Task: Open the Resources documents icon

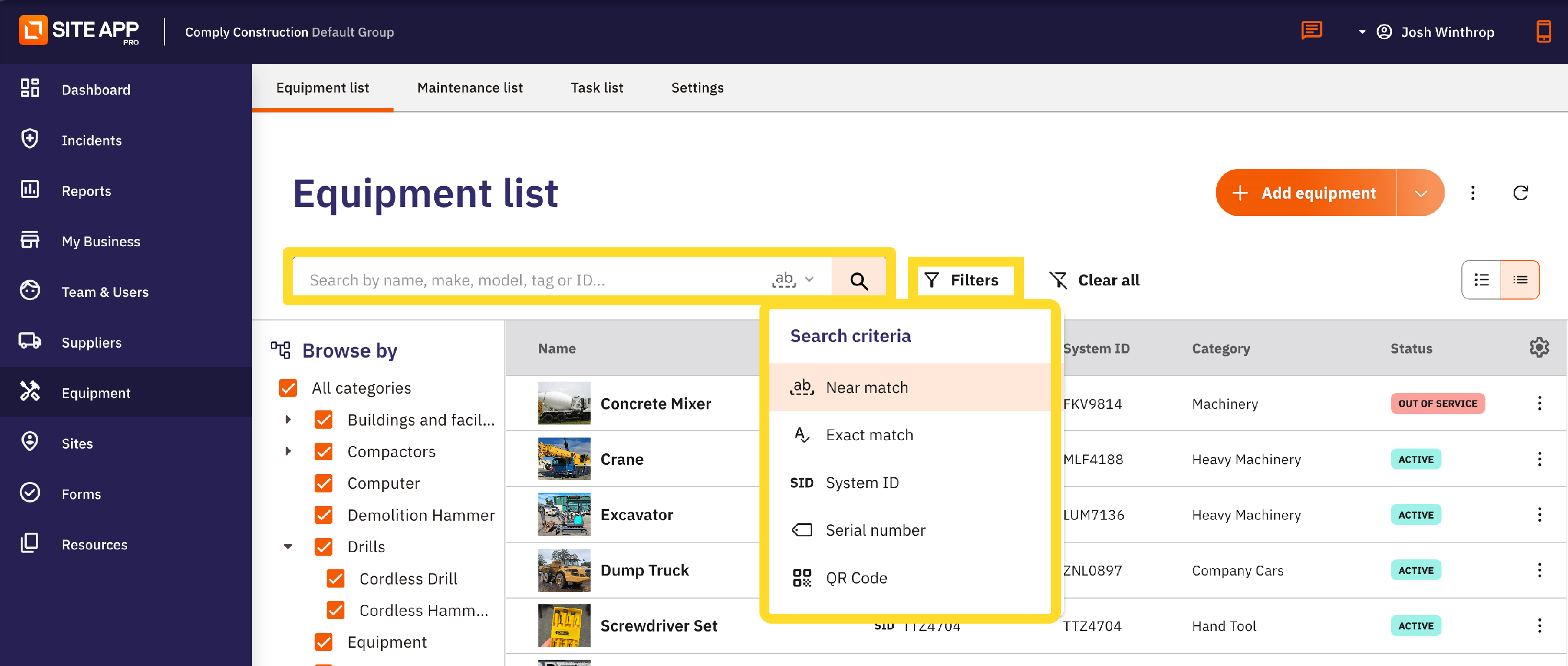Action: (30, 544)
